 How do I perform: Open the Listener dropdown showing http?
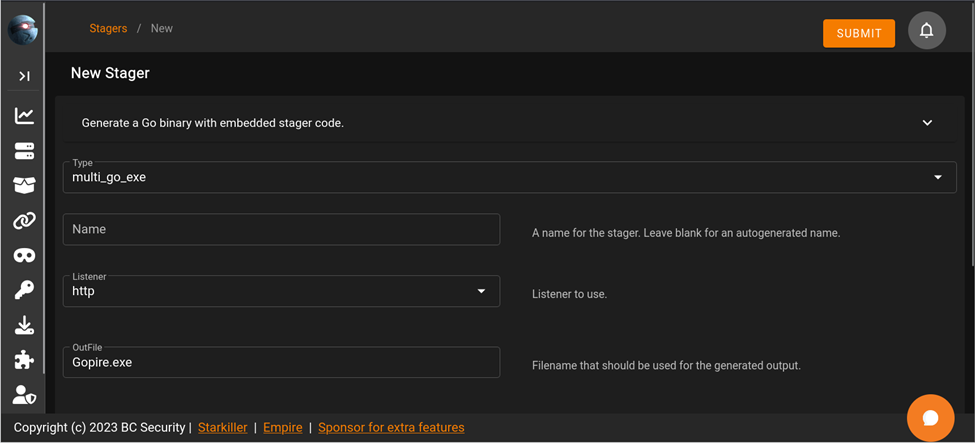tap(281, 291)
